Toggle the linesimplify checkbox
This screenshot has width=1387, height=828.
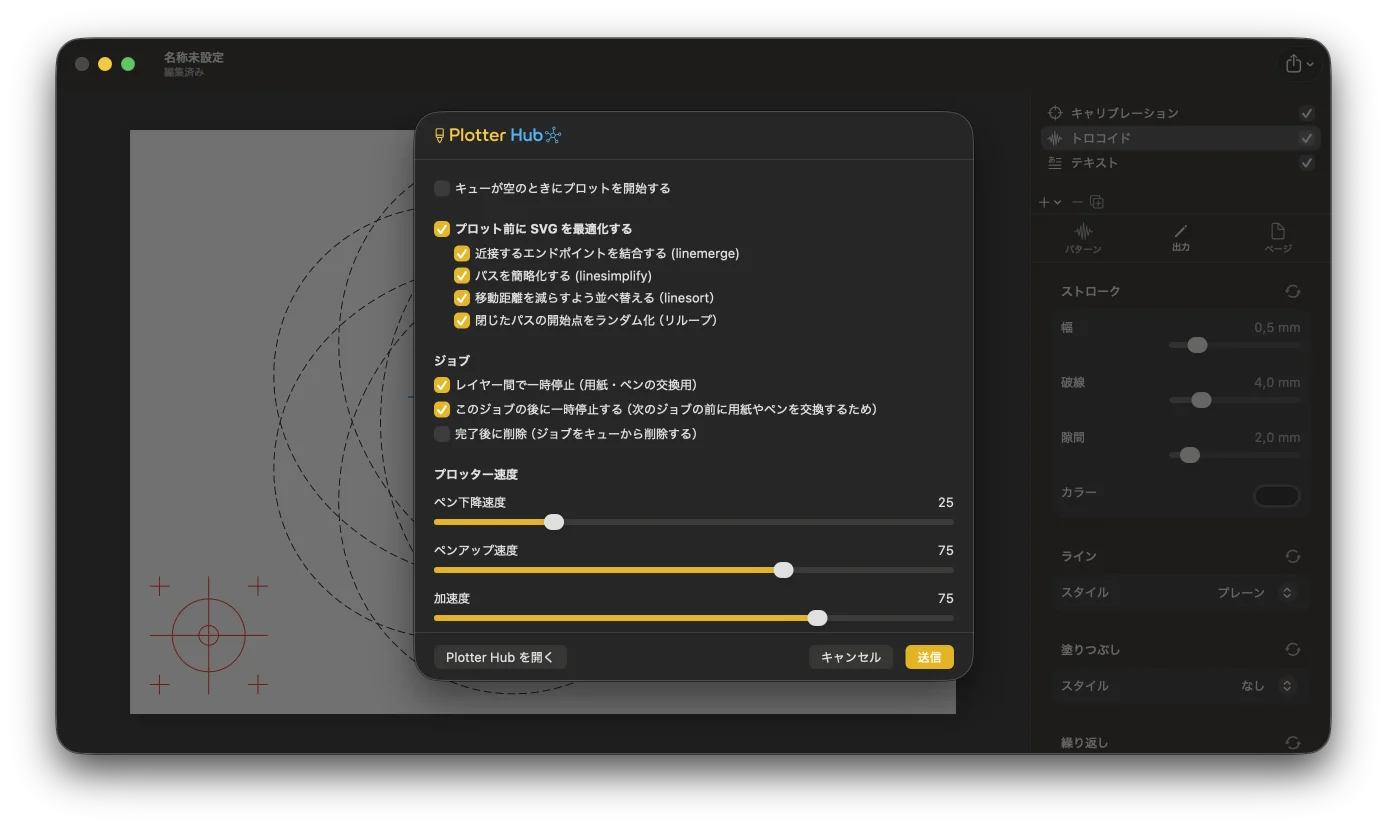[x=462, y=275]
